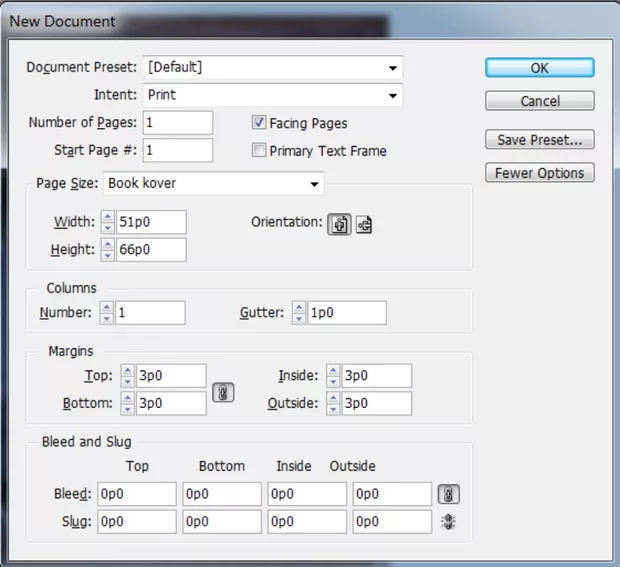Viewport: 620px width, 567px height.
Task: Click the Bleed Outside field
Action: 392,494
